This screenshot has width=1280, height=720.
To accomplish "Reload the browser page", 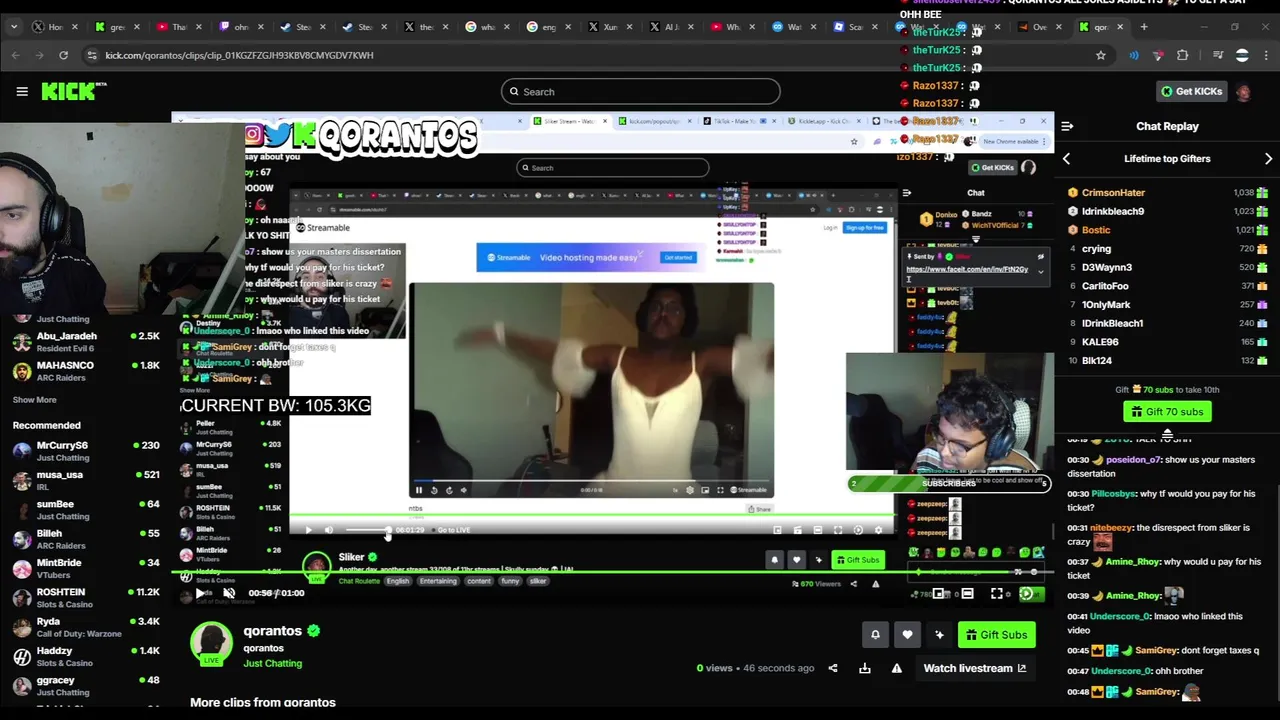I will pos(63,55).
